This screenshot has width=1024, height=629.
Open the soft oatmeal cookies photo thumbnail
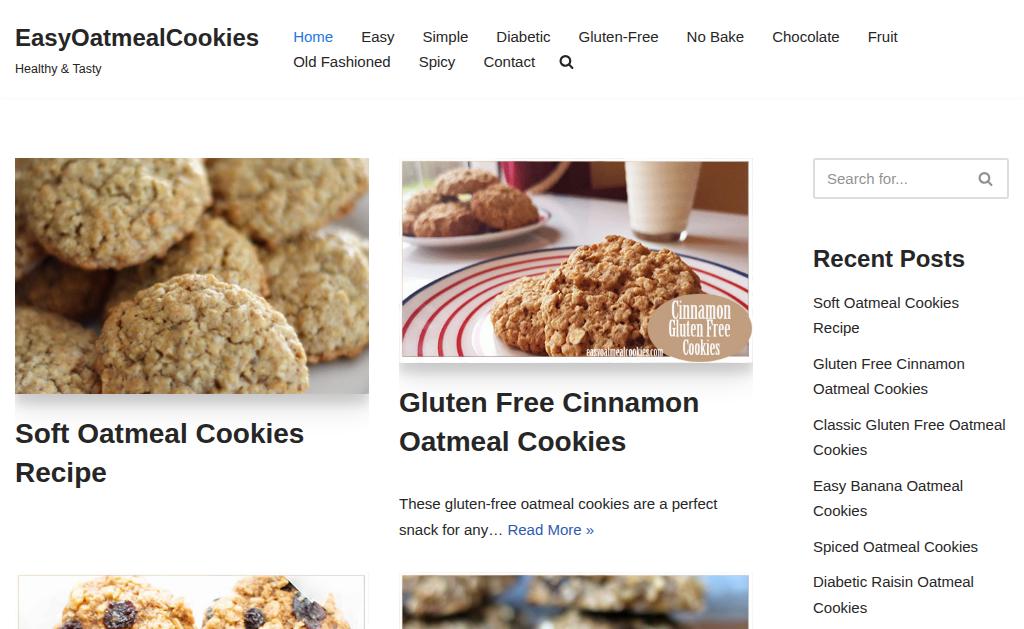191,276
